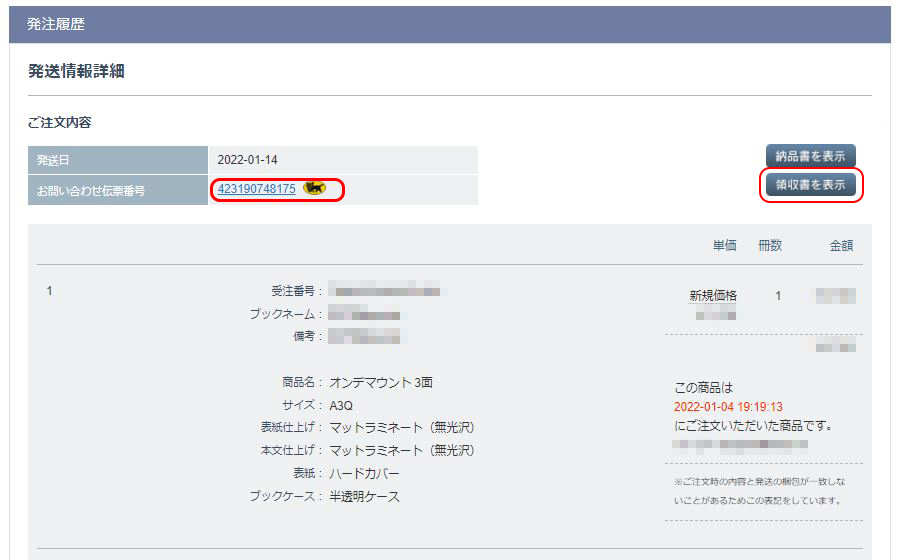Click the 金額 column header

point(840,245)
